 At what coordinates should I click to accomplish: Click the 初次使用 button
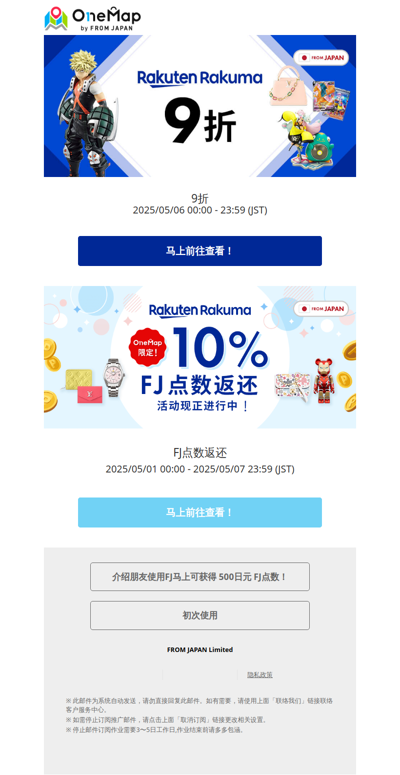(200, 615)
